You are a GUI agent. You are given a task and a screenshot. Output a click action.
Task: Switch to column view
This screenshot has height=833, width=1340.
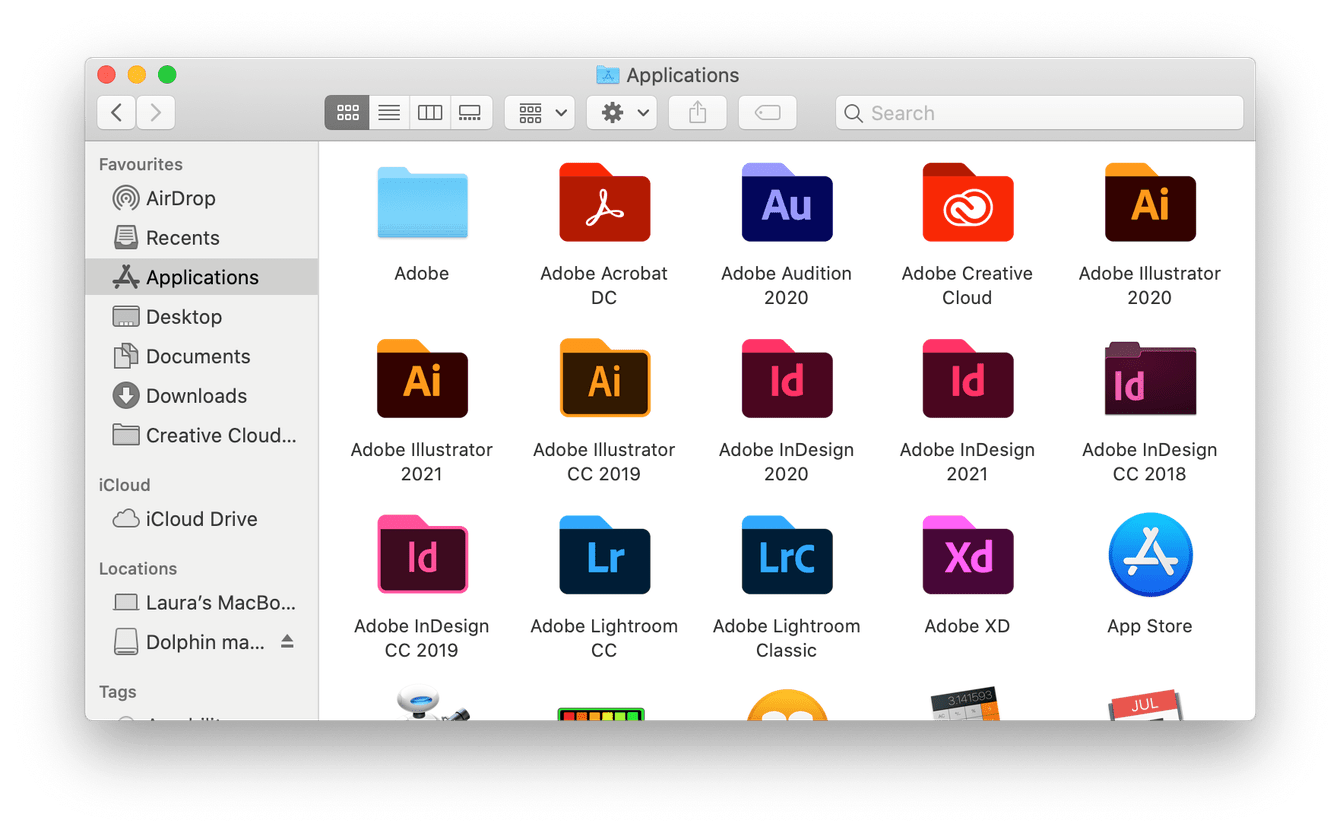(430, 113)
